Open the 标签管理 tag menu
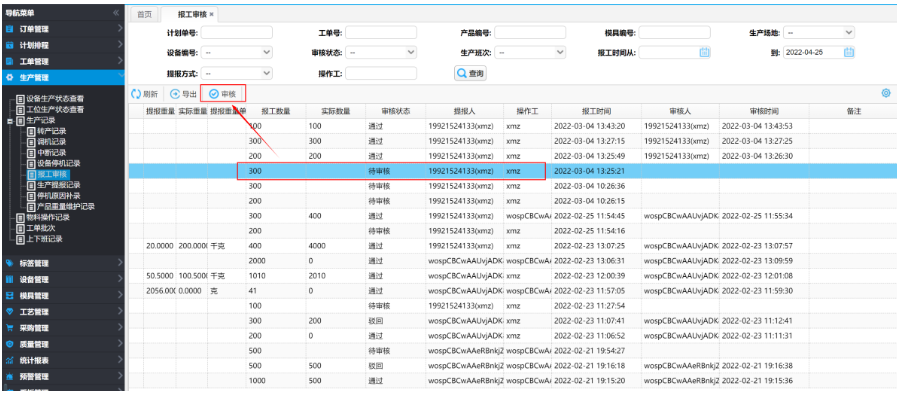900x395 pixels. 62,263
